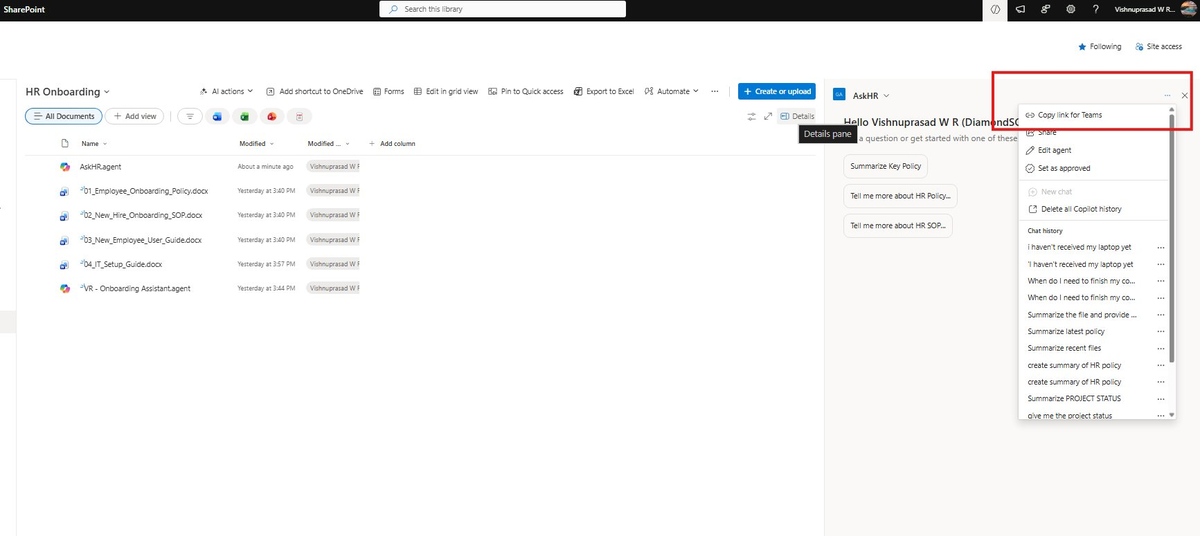This screenshot has height=536, width=1200.
Task: Open 03_New_Employee_User_Guide.docx
Action: pos(141,240)
